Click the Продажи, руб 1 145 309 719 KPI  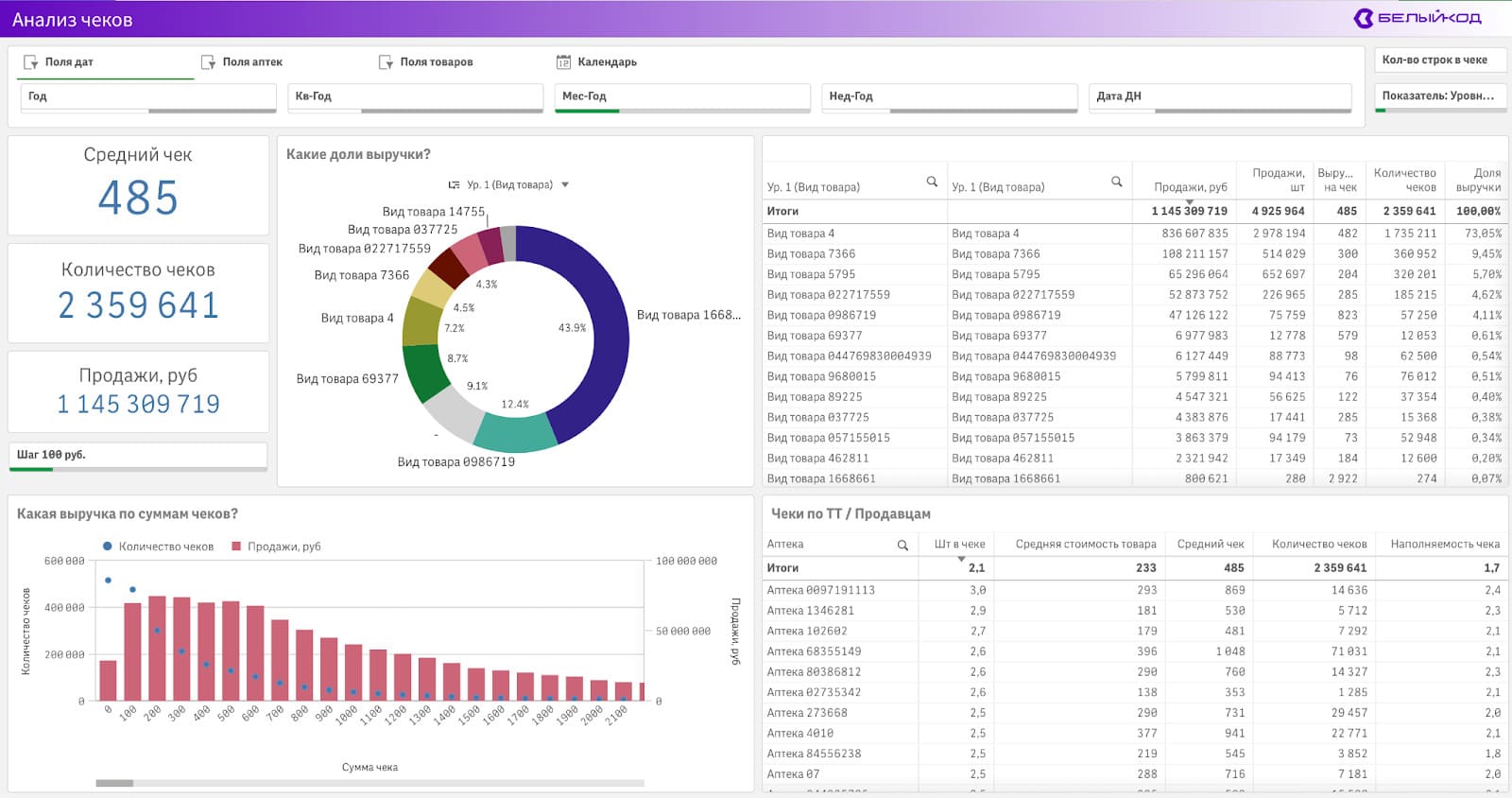[x=138, y=391]
